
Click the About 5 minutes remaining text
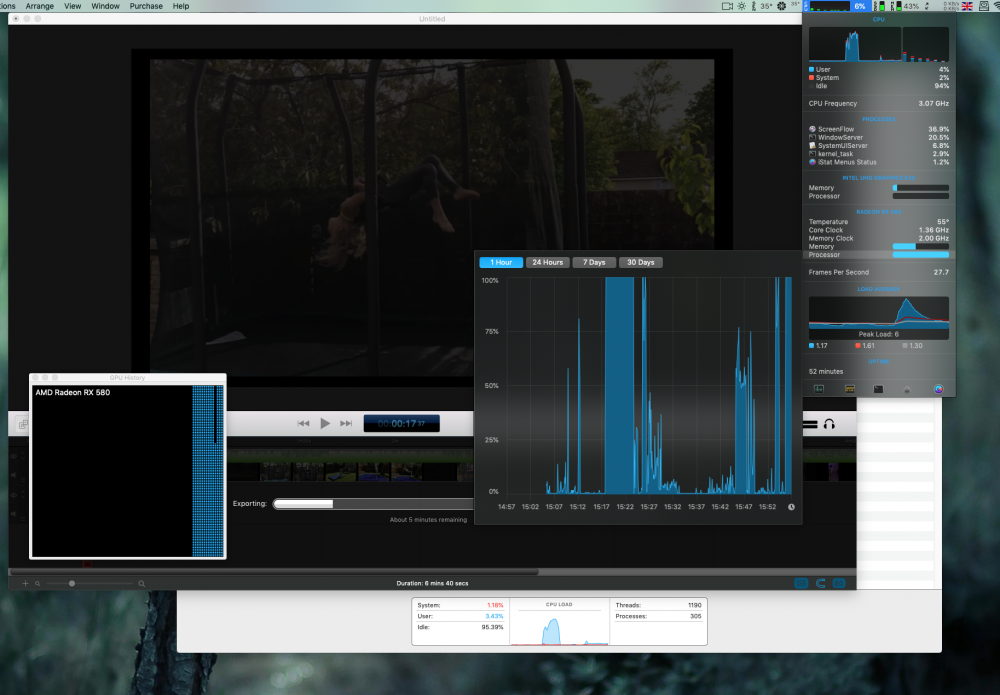tap(429, 520)
